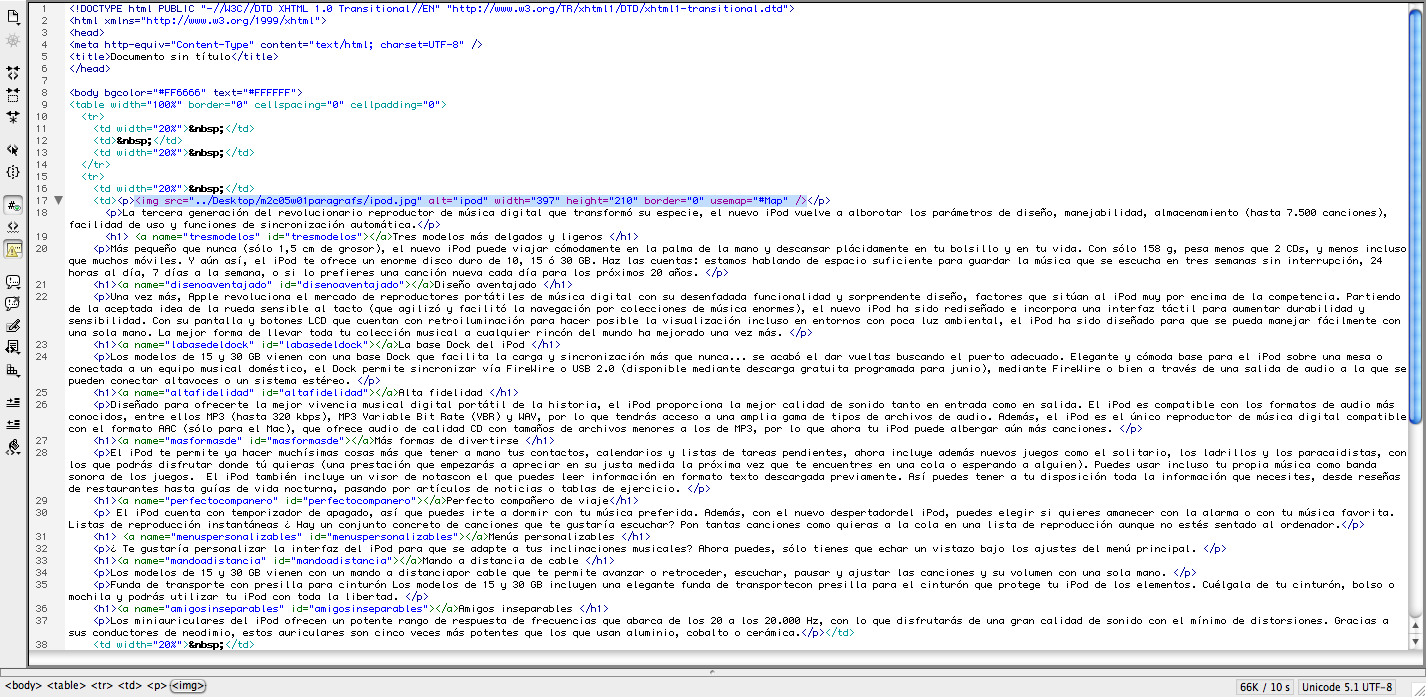The image size is (1426, 697).
Task: Click the Show Code Navigator icon
Action: pos(13,41)
